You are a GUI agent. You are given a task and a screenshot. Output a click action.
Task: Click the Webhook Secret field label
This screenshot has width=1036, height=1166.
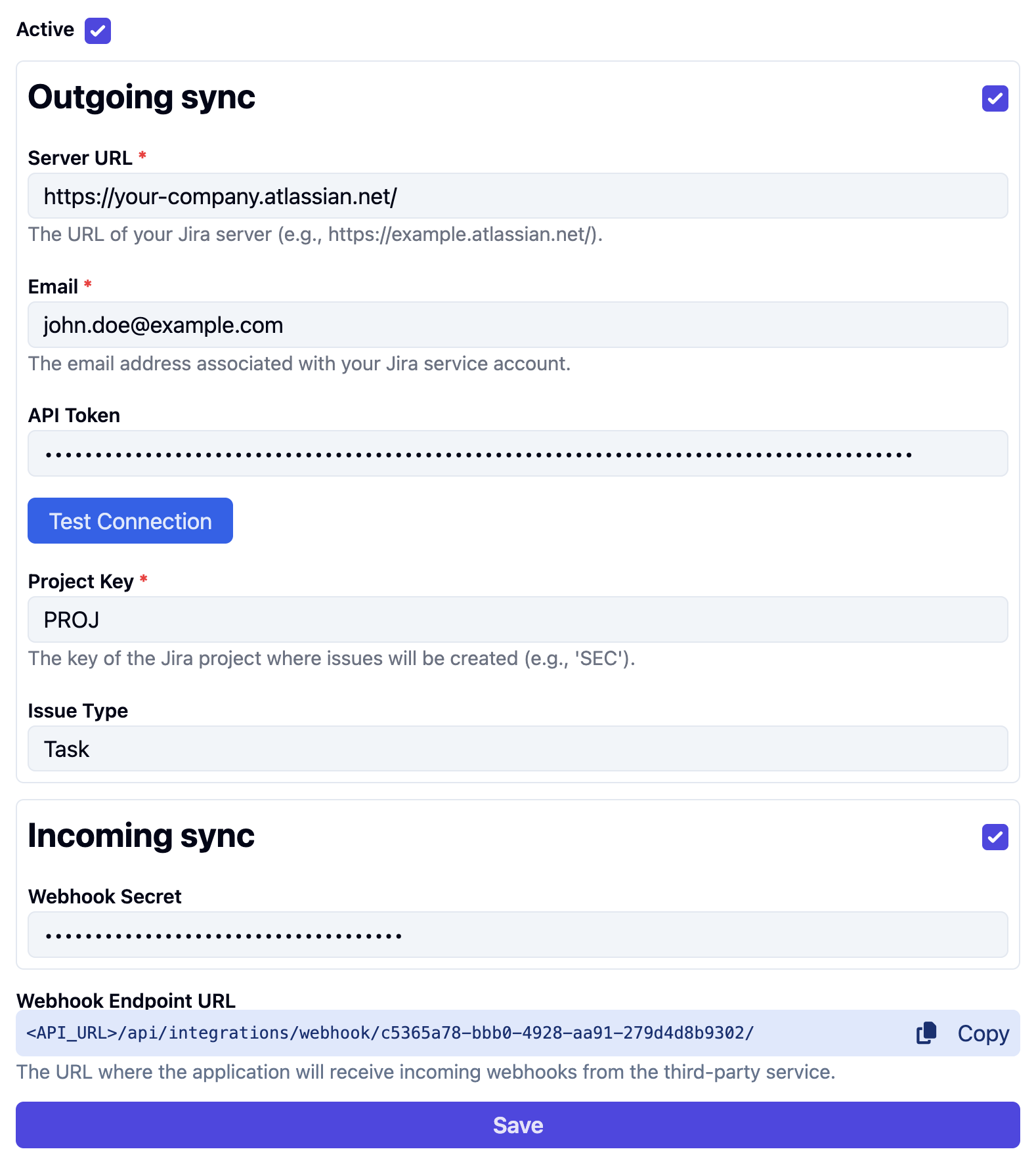pyautogui.click(x=105, y=897)
